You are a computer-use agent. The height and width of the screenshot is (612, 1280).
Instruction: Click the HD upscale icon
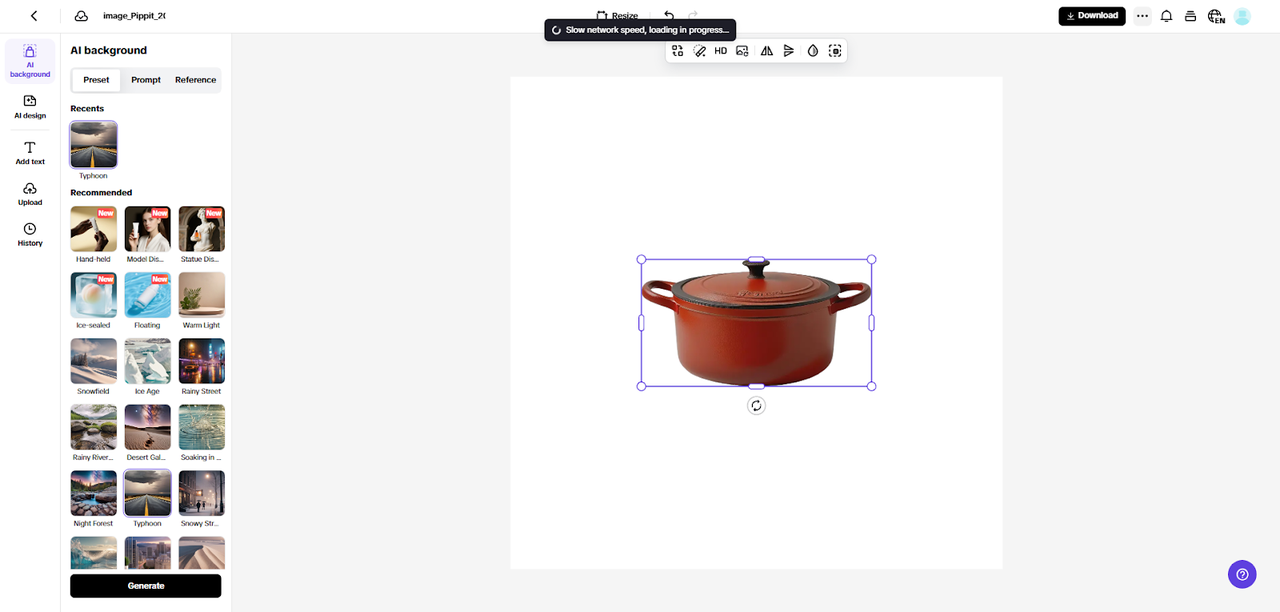click(720, 51)
